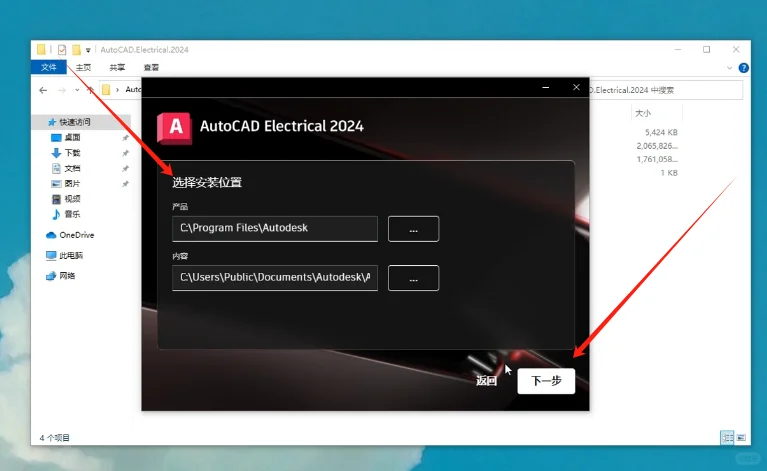The image size is (767, 471).
Task: Click the AutoCAD red A logo
Action: click(175, 128)
